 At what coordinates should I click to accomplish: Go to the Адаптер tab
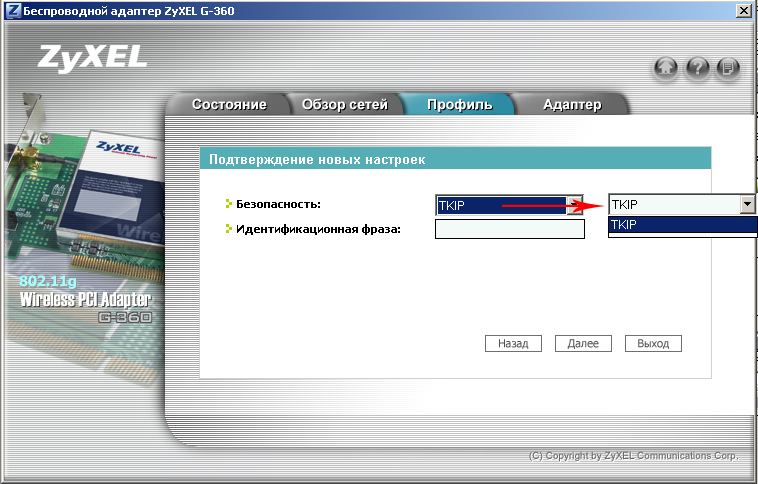pyautogui.click(x=572, y=104)
